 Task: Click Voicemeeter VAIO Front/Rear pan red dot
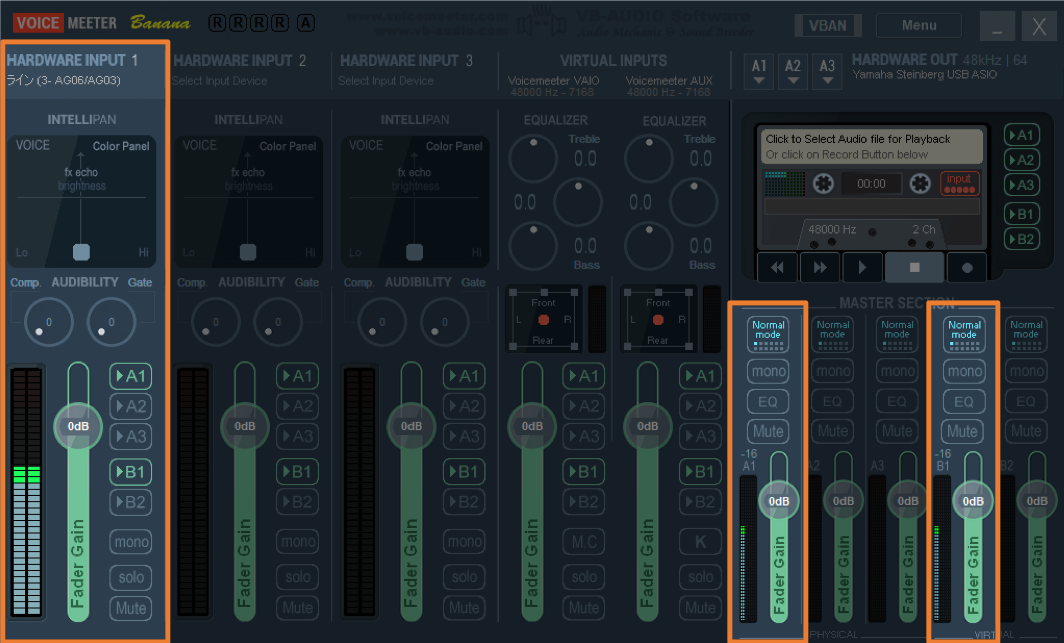(543, 319)
